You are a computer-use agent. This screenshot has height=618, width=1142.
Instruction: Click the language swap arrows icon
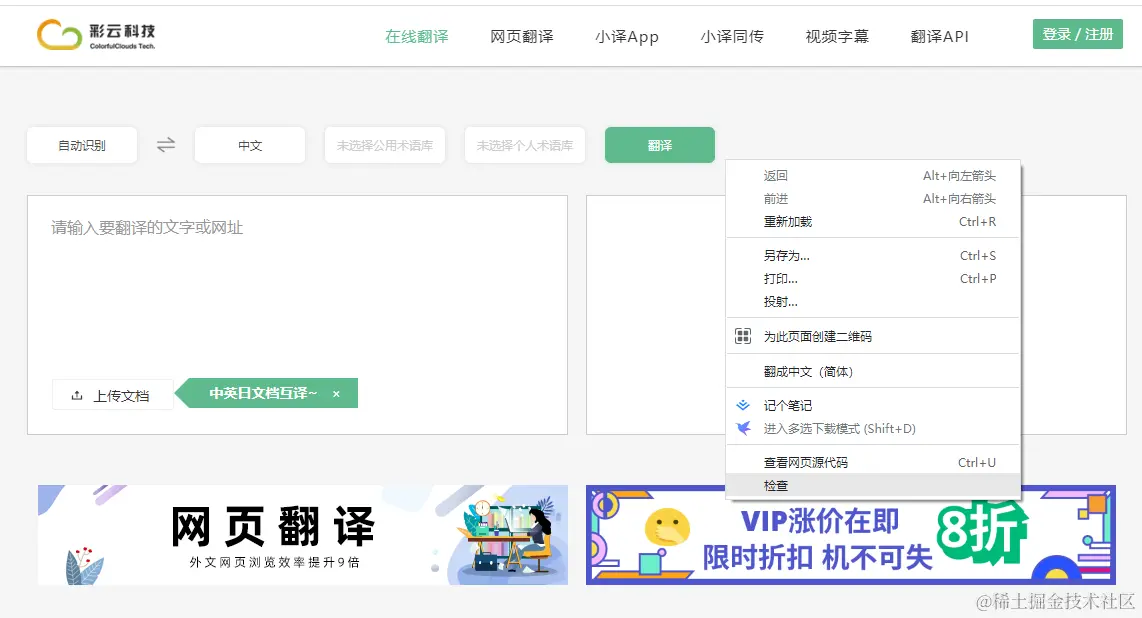pos(165,145)
